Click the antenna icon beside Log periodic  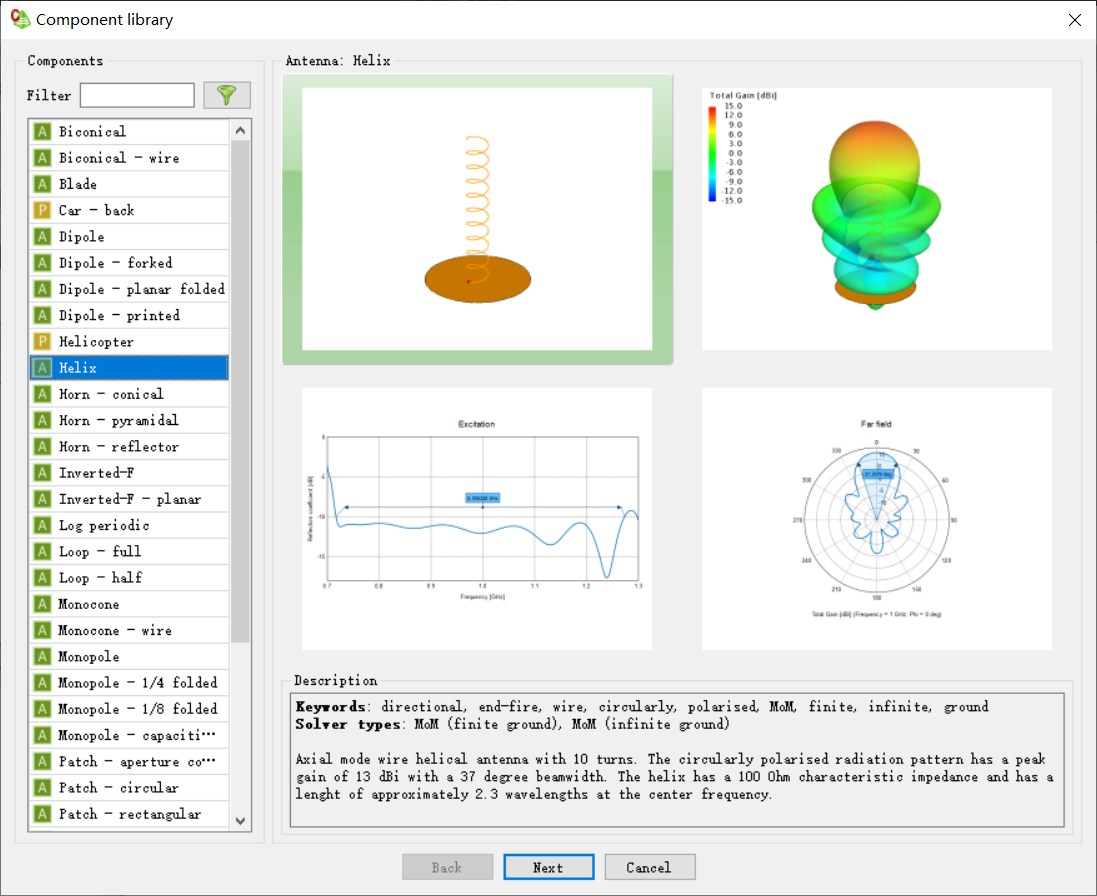coord(43,525)
